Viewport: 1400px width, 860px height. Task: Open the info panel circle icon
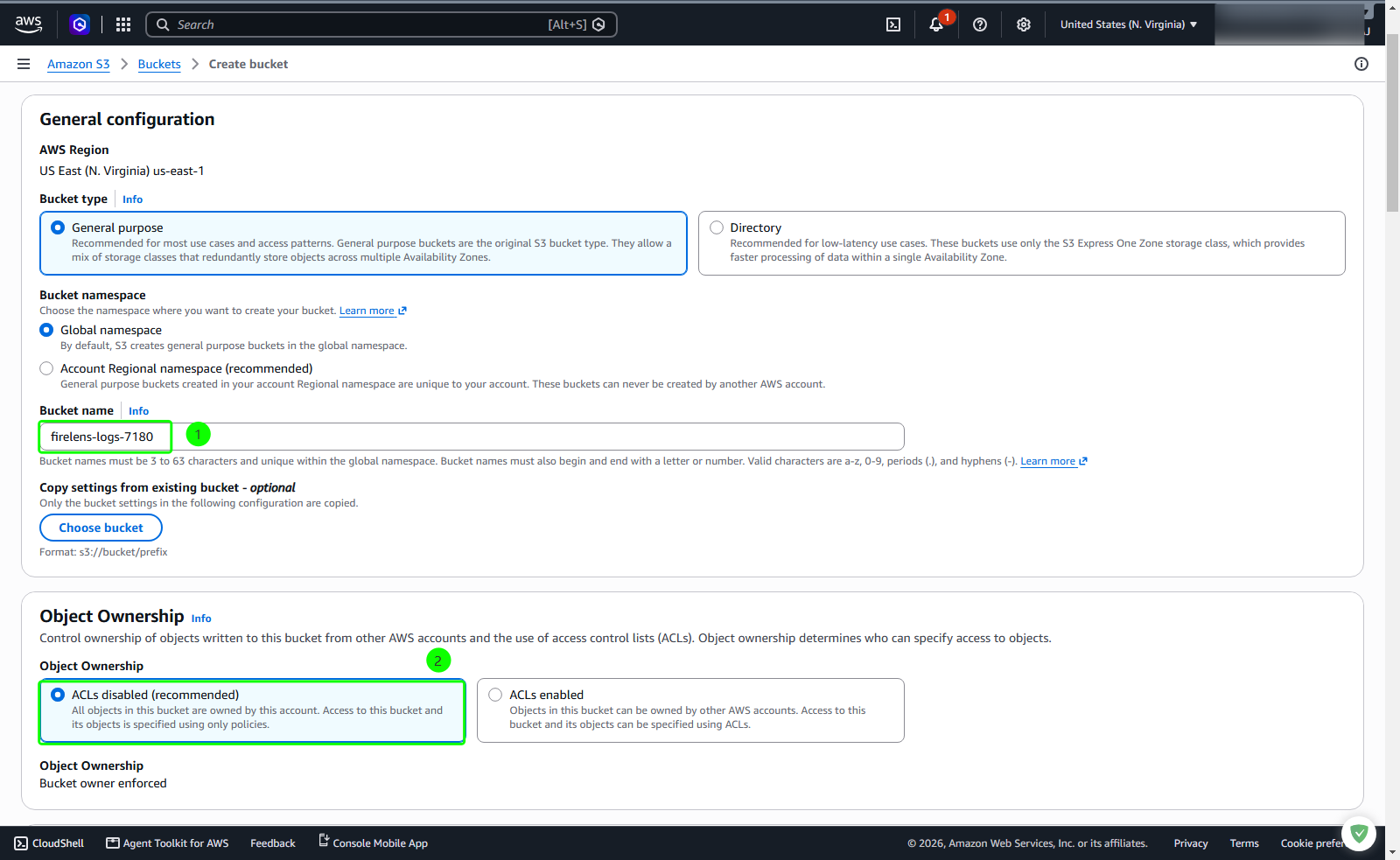click(1361, 64)
